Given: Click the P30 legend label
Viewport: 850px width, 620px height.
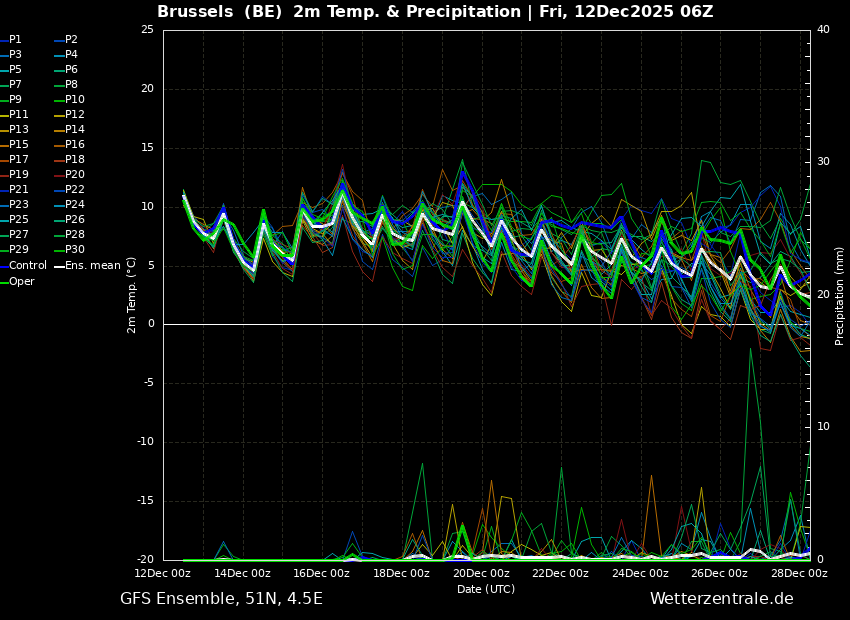Looking at the screenshot, I should pyautogui.click(x=75, y=250).
